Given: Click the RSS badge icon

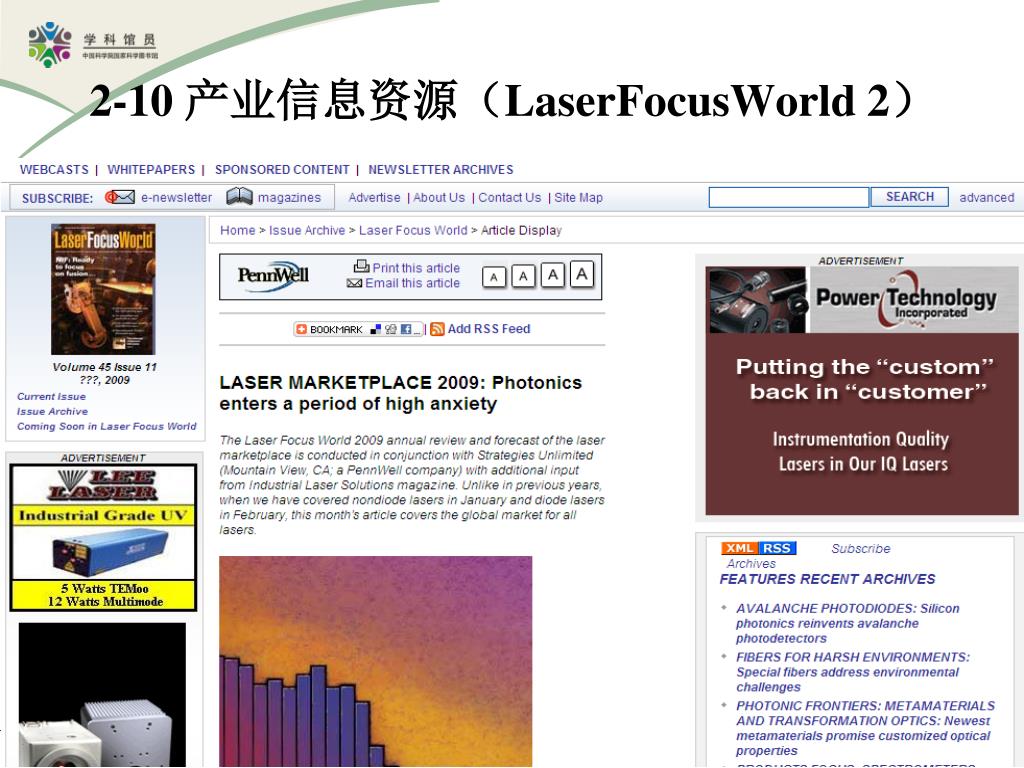Looking at the screenshot, I should click(x=777, y=548).
